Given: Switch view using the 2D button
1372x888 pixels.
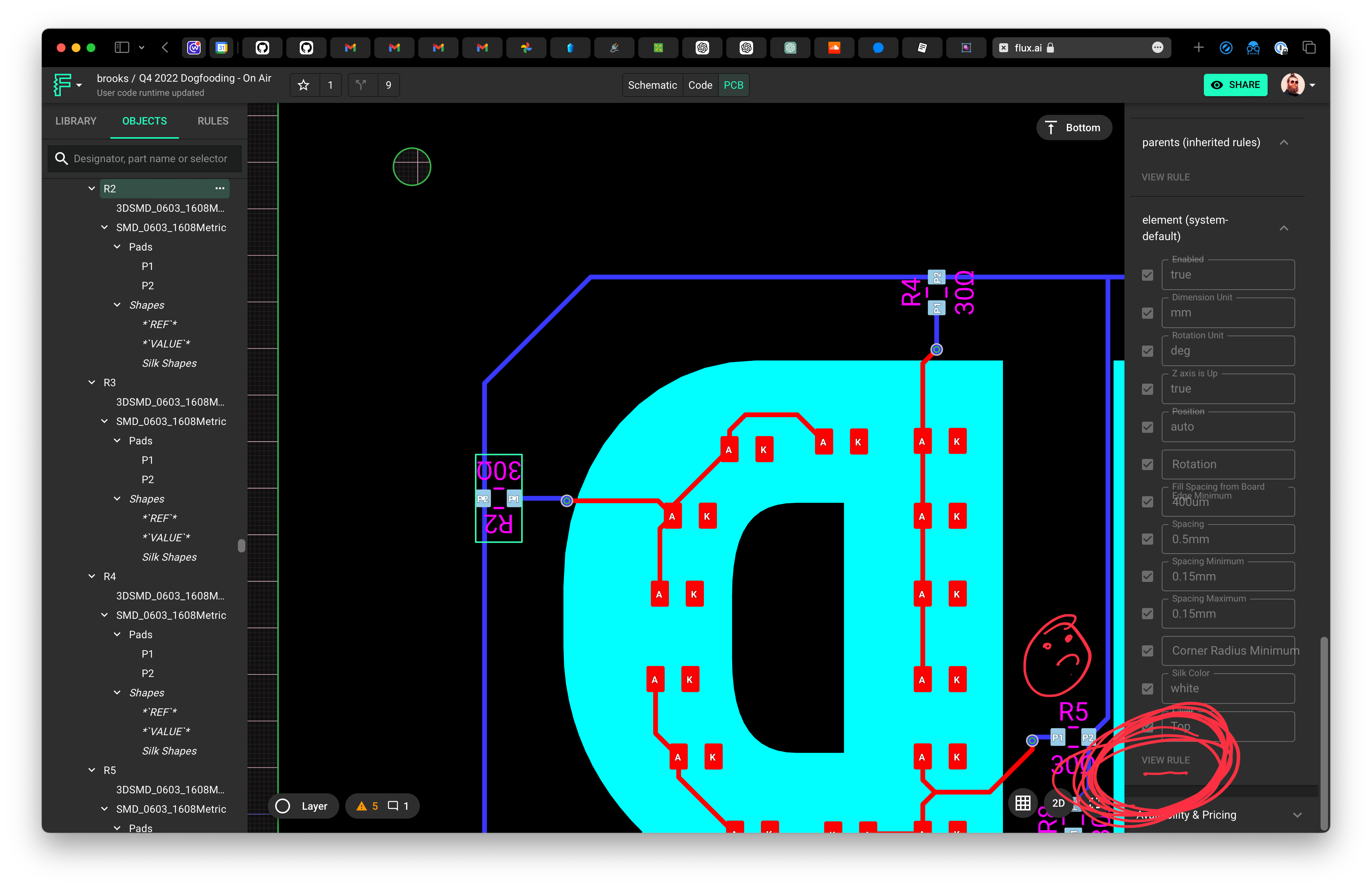Looking at the screenshot, I should tap(1058, 803).
